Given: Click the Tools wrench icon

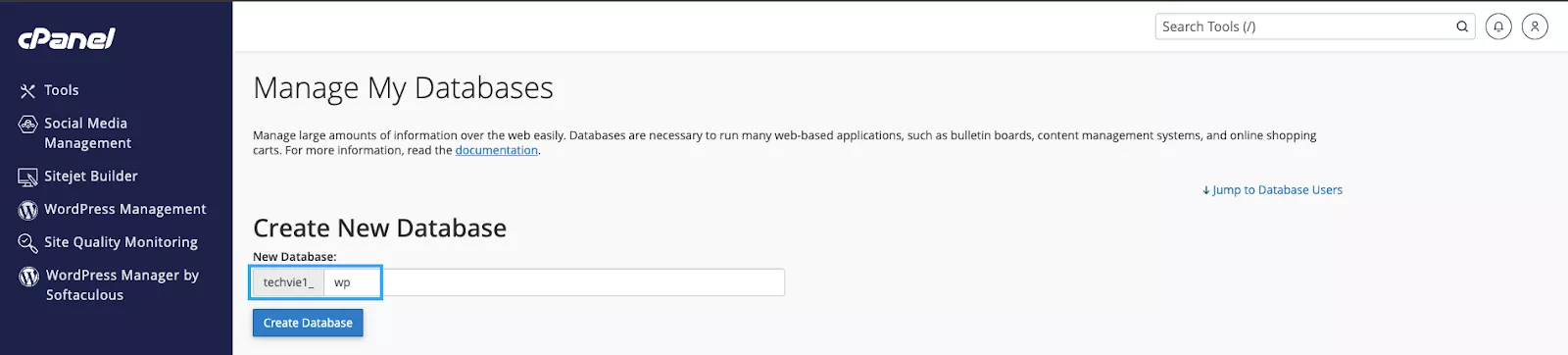Looking at the screenshot, I should [27, 91].
